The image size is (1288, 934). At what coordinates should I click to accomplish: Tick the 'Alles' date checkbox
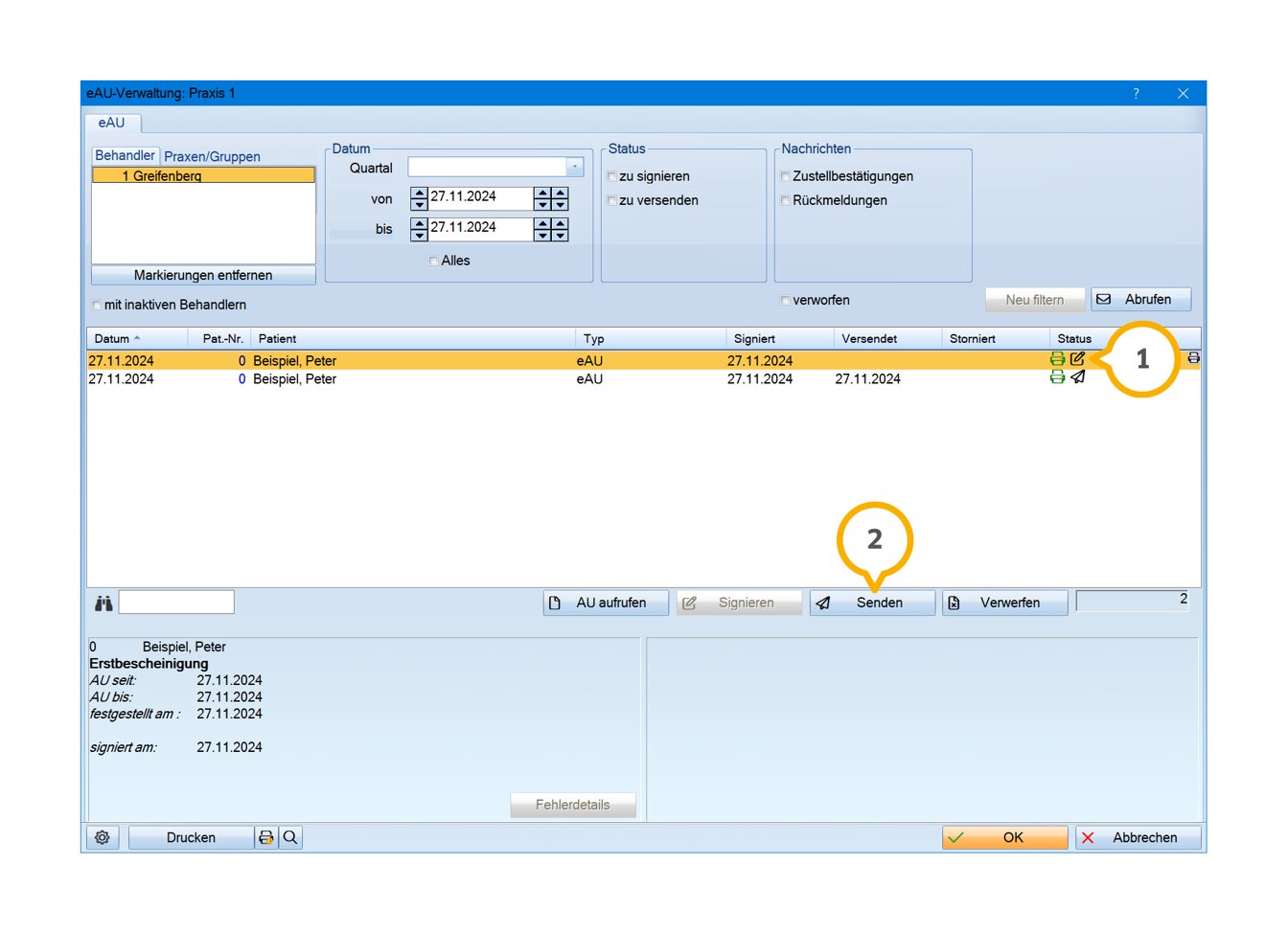(x=434, y=261)
